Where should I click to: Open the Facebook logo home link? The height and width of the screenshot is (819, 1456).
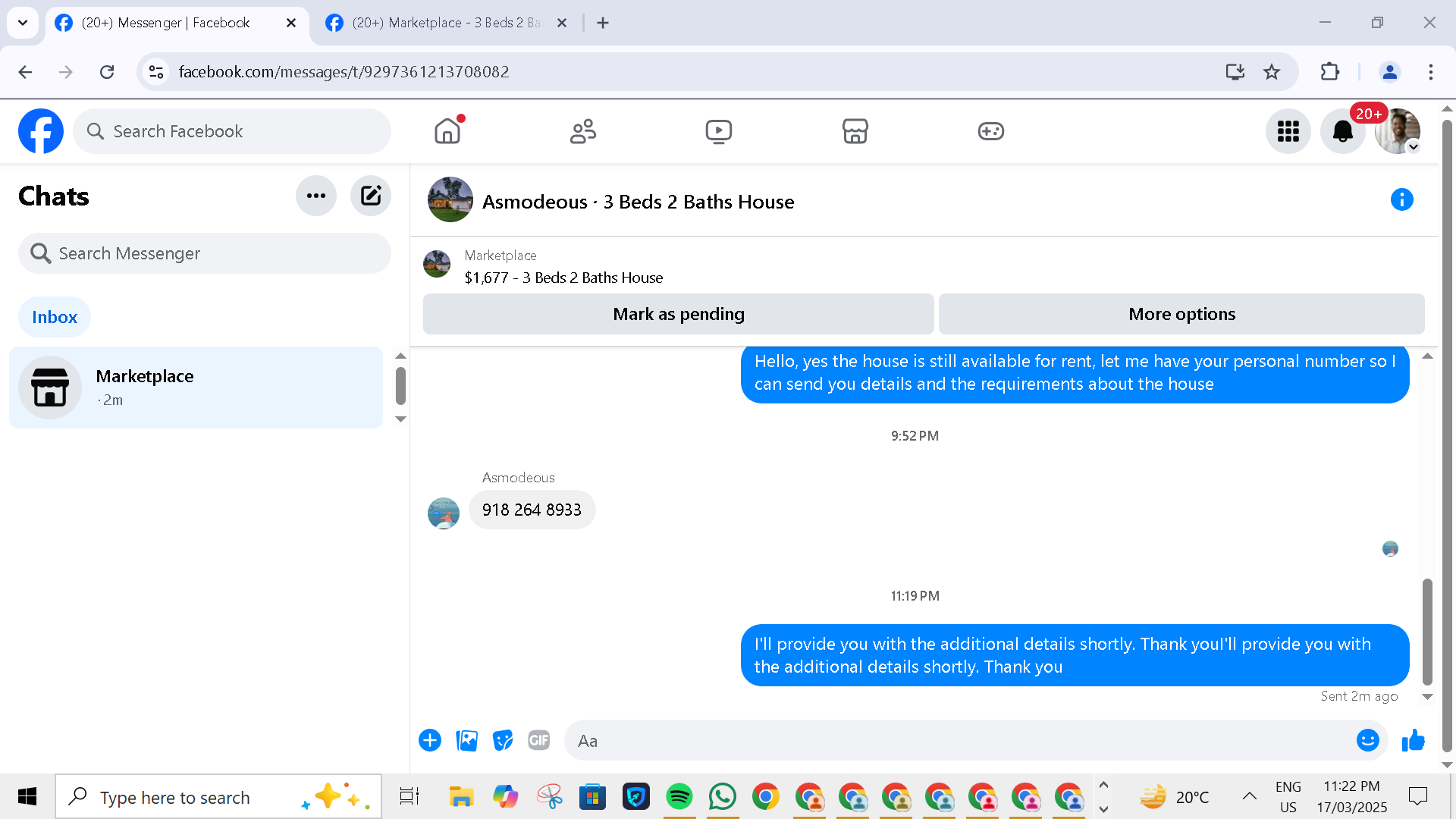point(41,131)
